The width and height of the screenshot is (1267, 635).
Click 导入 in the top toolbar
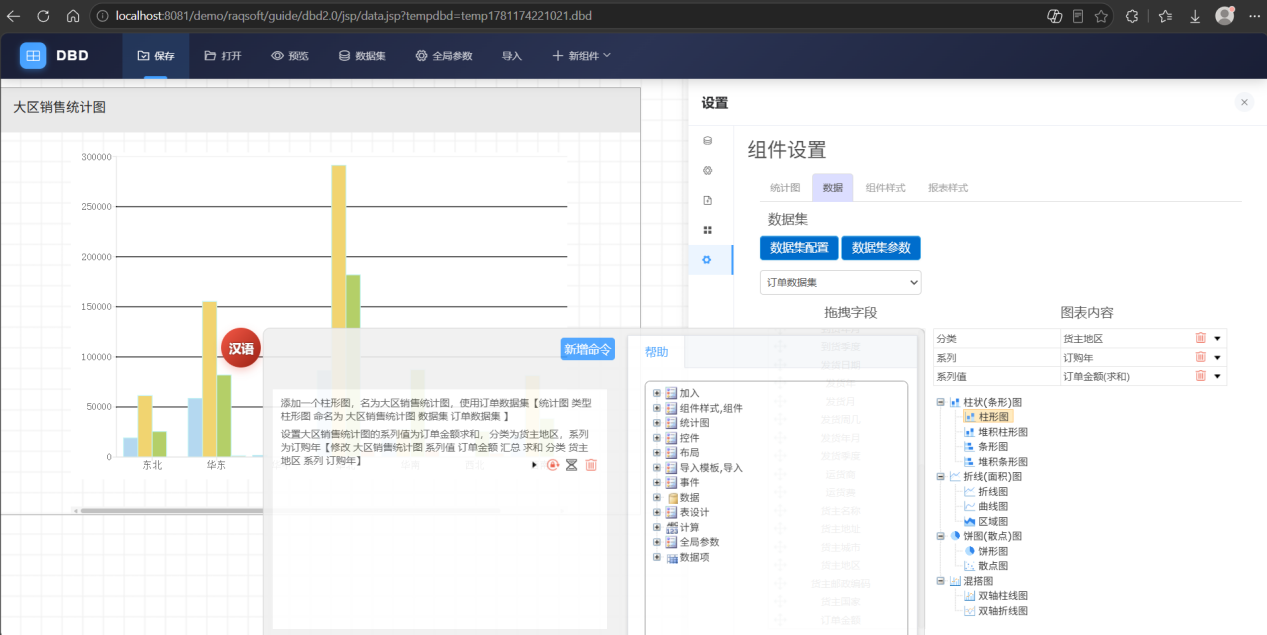[512, 56]
